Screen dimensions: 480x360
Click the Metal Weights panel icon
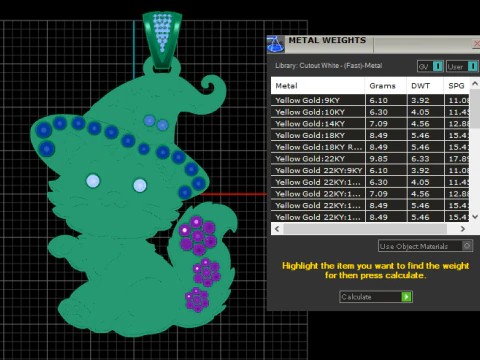pyautogui.click(x=276, y=44)
